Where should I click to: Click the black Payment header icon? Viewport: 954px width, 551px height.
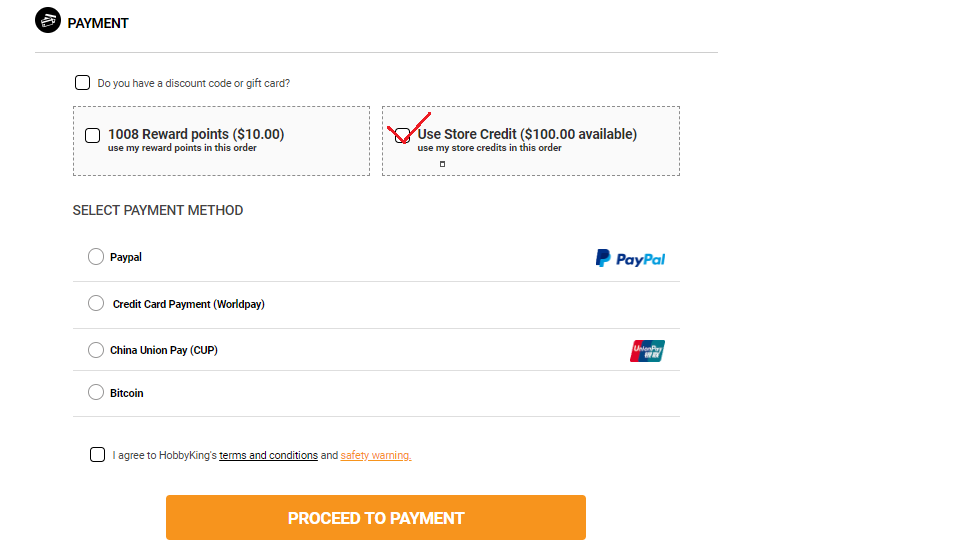pos(48,20)
